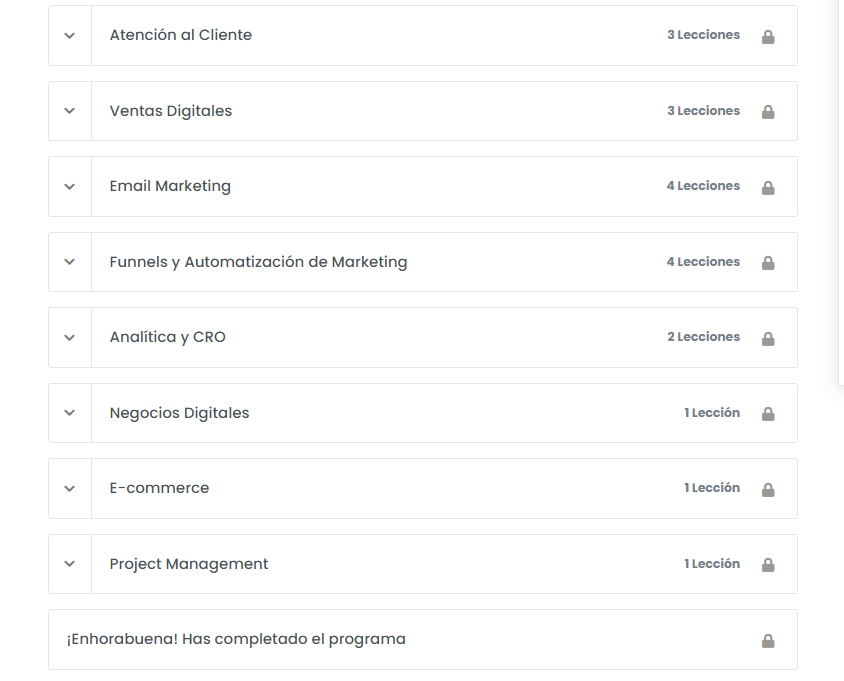Image resolution: width=844 pixels, height=681 pixels.
Task: Click the padlock beside Project Management
Action: click(x=768, y=565)
